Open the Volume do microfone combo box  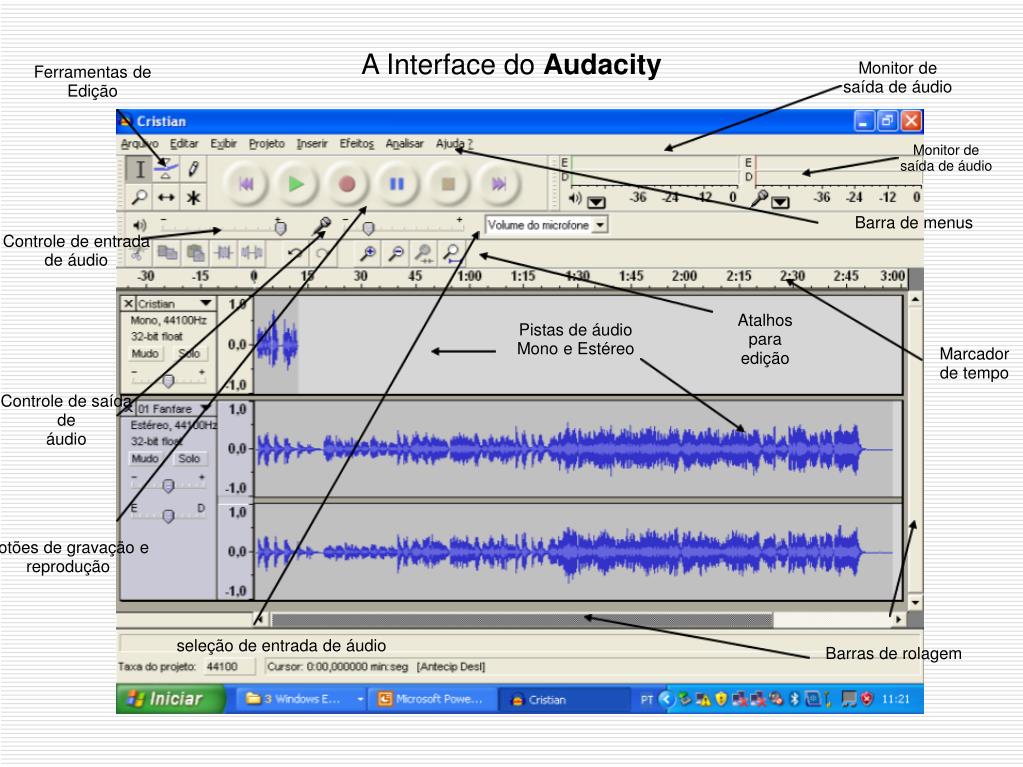pyautogui.click(x=546, y=225)
